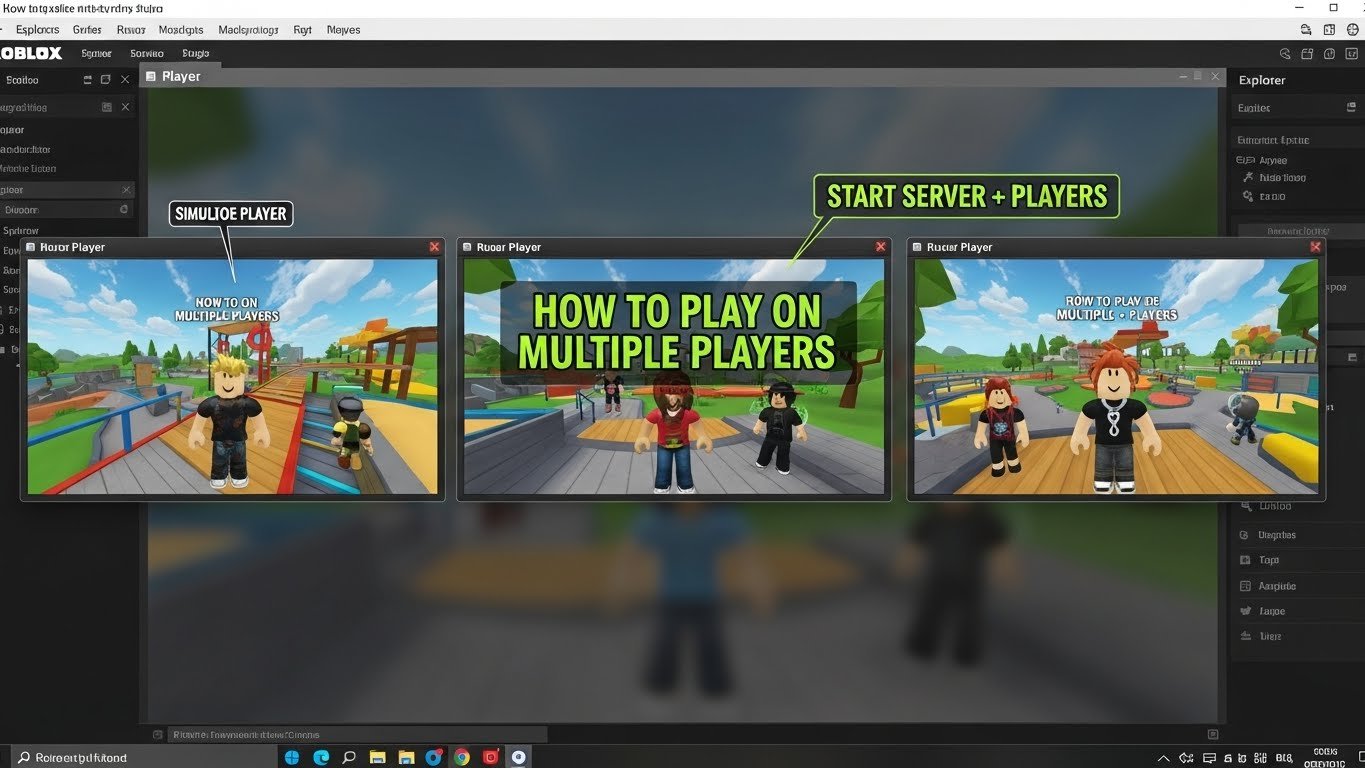Select the "Stugio" tab beside the ROBLOX logo

[196, 54]
